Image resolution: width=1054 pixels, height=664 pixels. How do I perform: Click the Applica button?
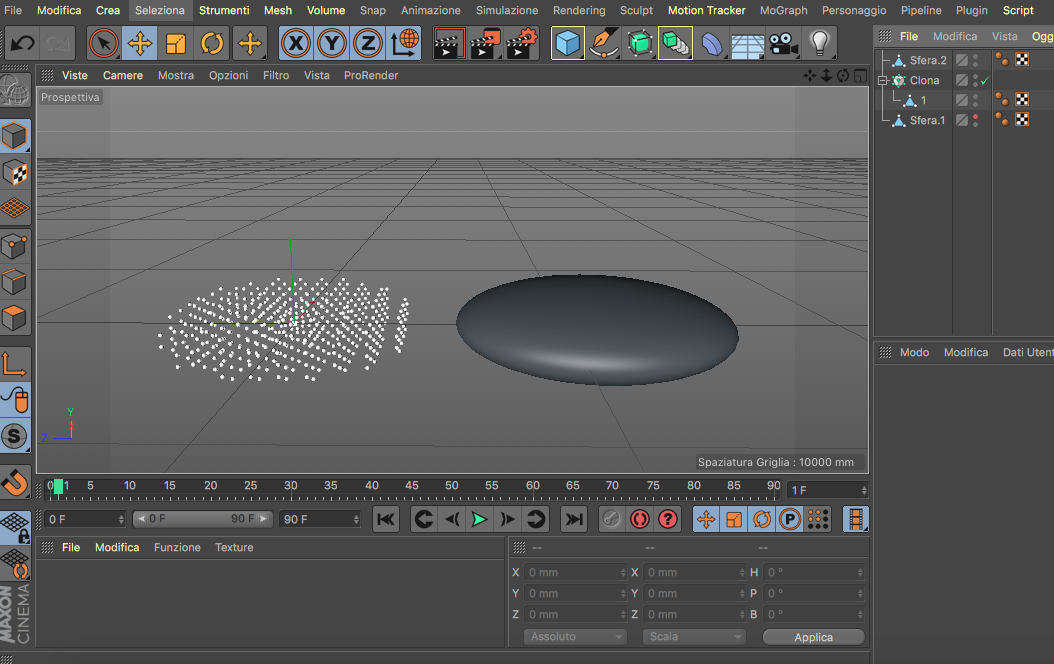tap(813, 637)
